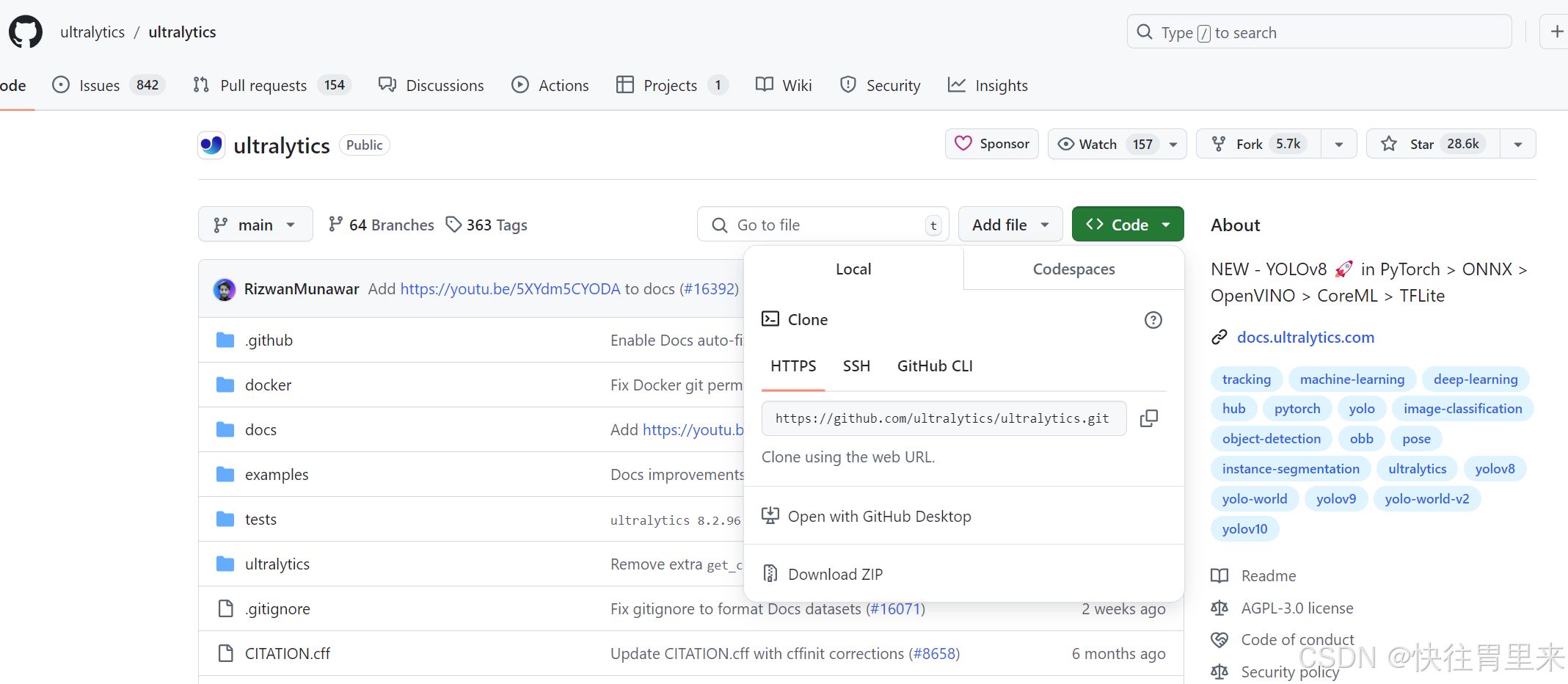Click the yolov10 topic tag
The height and width of the screenshot is (684, 1568).
[x=1244, y=529]
